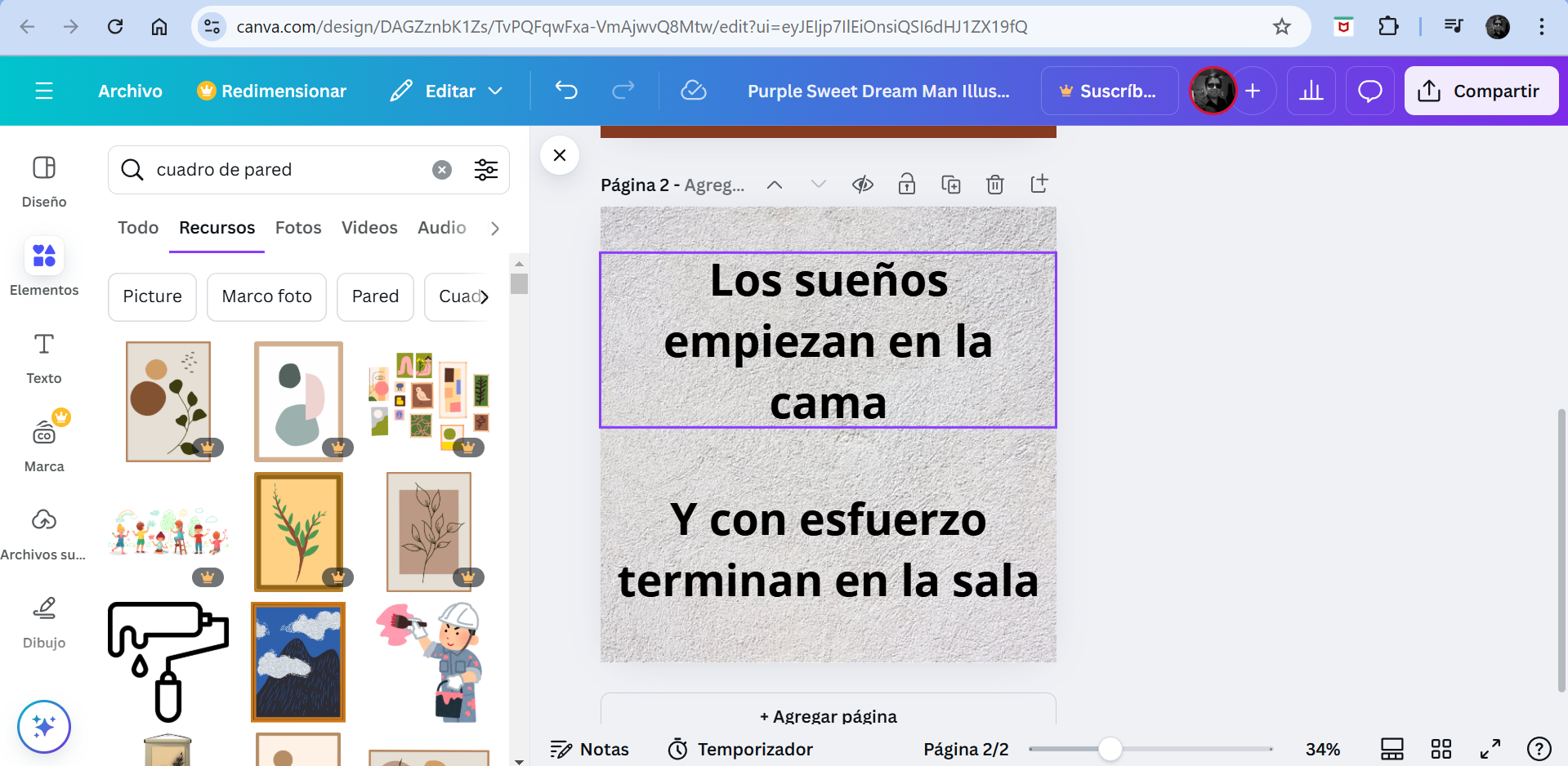Click the Marco foto suggestion chip
The height and width of the screenshot is (766, 1568).
[266, 296]
